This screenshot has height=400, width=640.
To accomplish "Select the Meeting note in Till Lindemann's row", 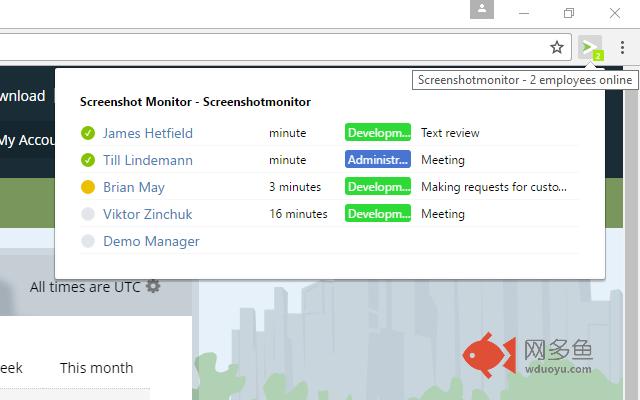I will point(443,160).
